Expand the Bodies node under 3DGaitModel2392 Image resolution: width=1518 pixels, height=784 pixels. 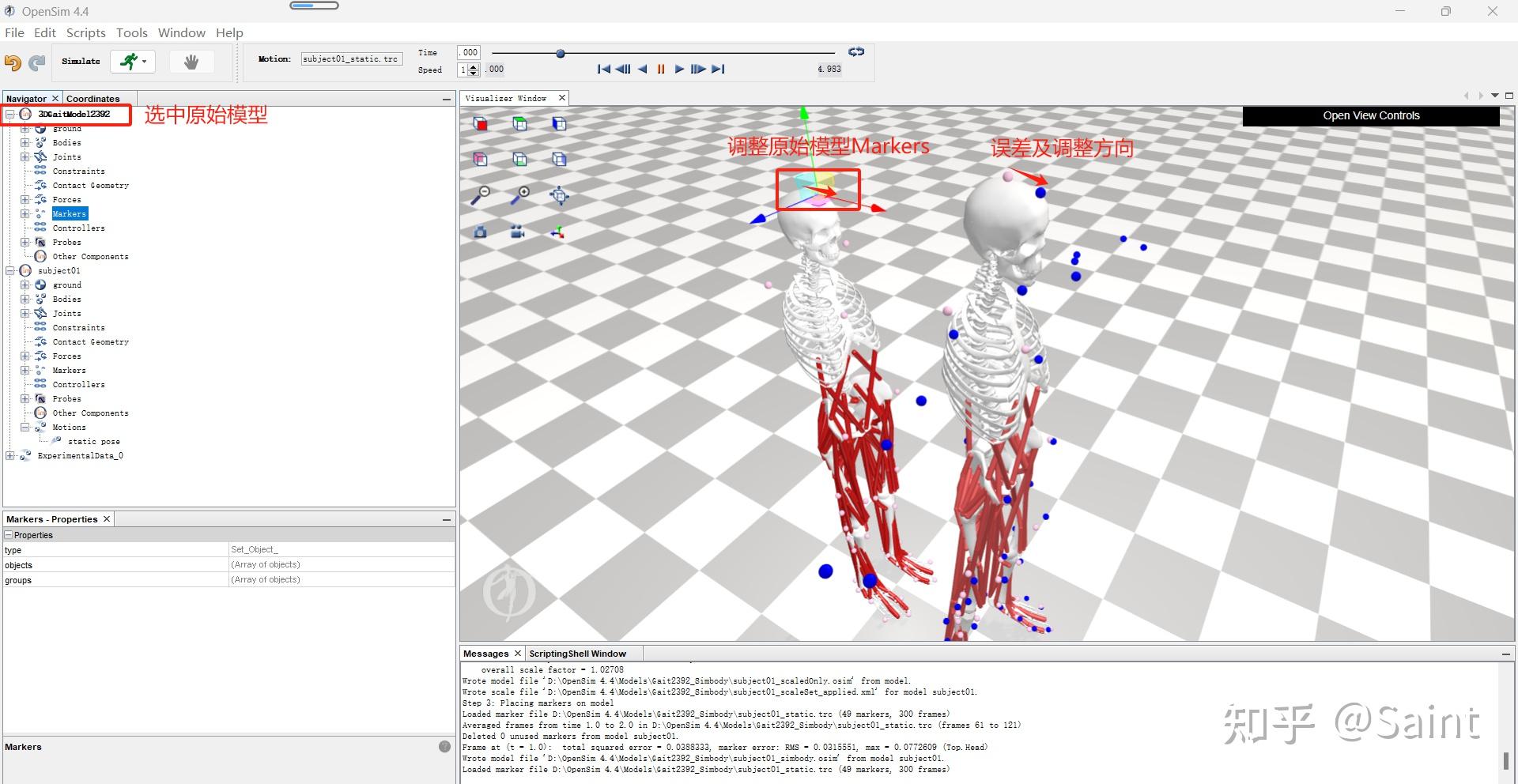click(x=25, y=143)
